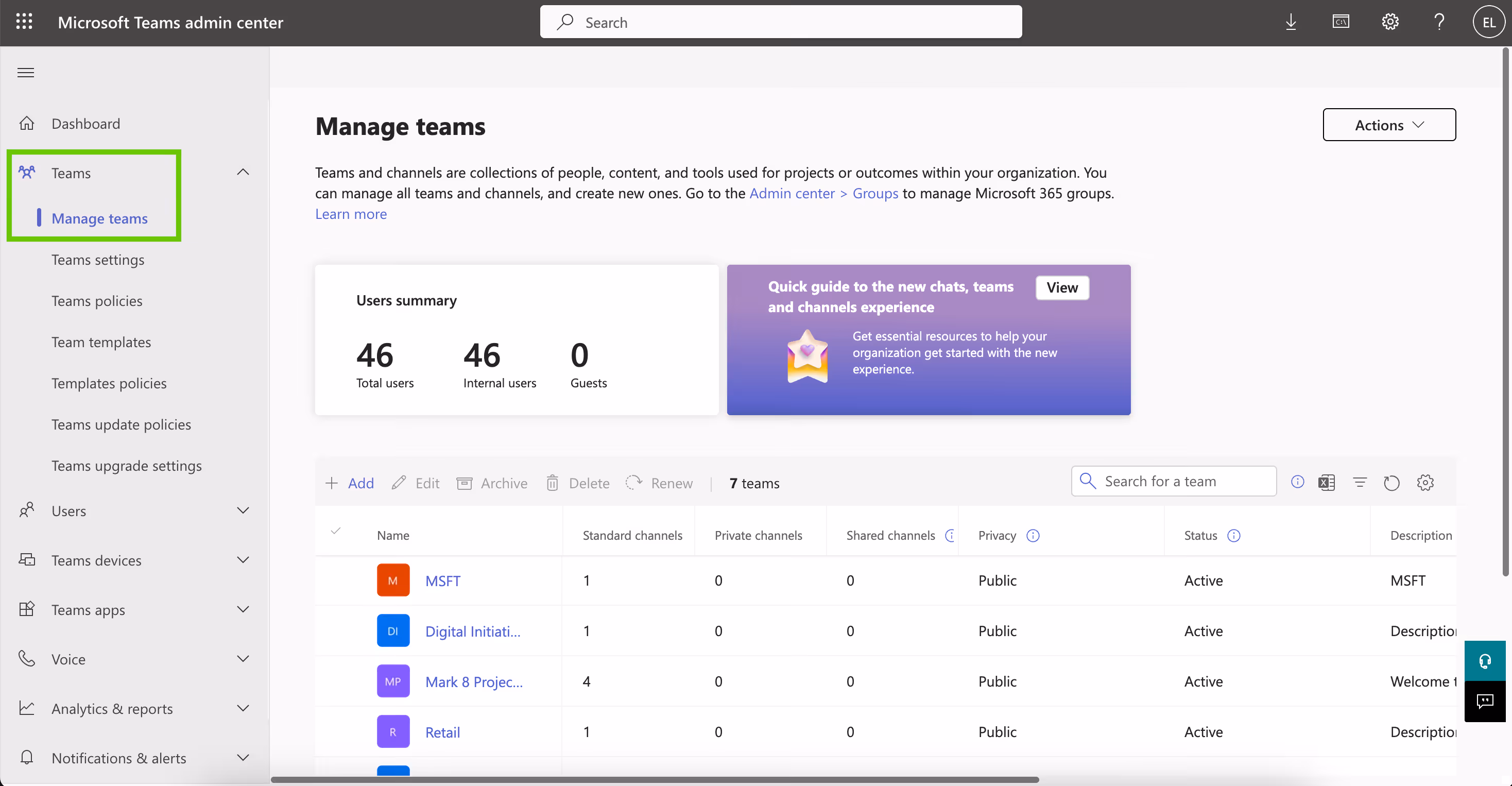
Task: Open the app launcher waffle icon
Action: click(x=24, y=22)
